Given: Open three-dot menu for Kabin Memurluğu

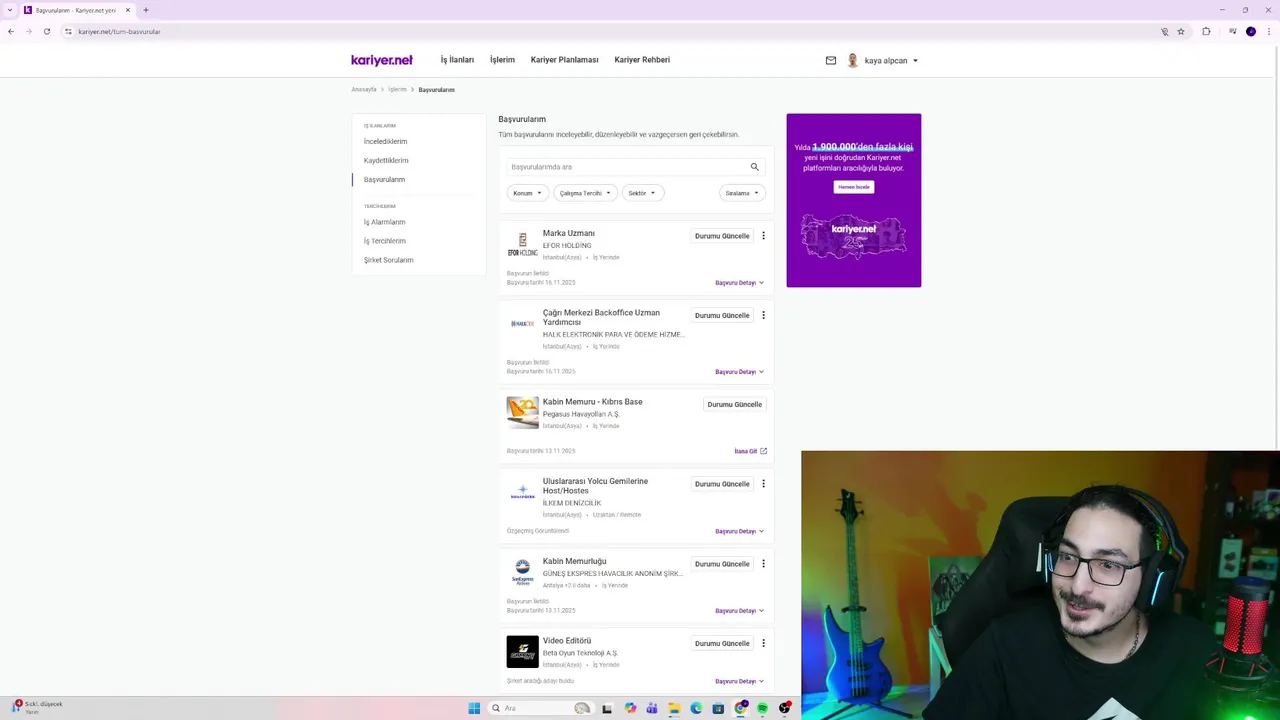Looking at the screenshot, I should click(763, 564).
